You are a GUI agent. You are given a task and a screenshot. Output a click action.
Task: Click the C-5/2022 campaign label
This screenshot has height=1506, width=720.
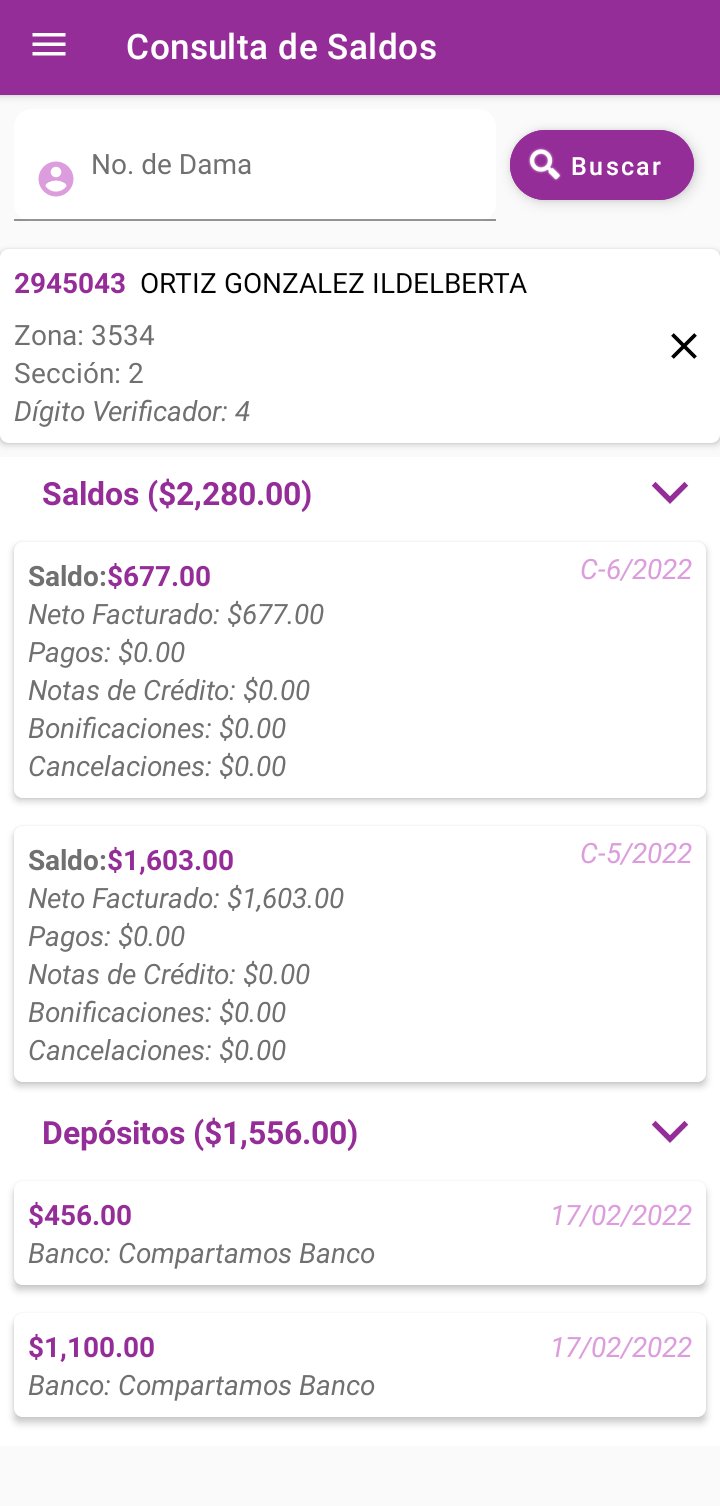click(636, 853)
